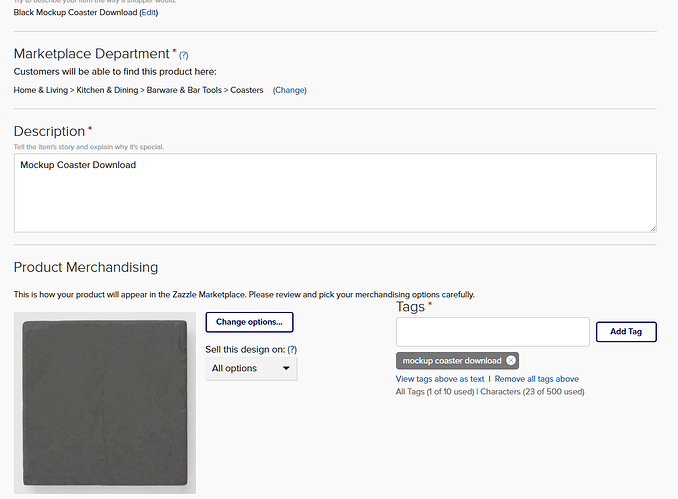Click the 'Coasters' breadcrumb text
The height and width of the screenshot is (499, 678).
(x=246, y=90)
